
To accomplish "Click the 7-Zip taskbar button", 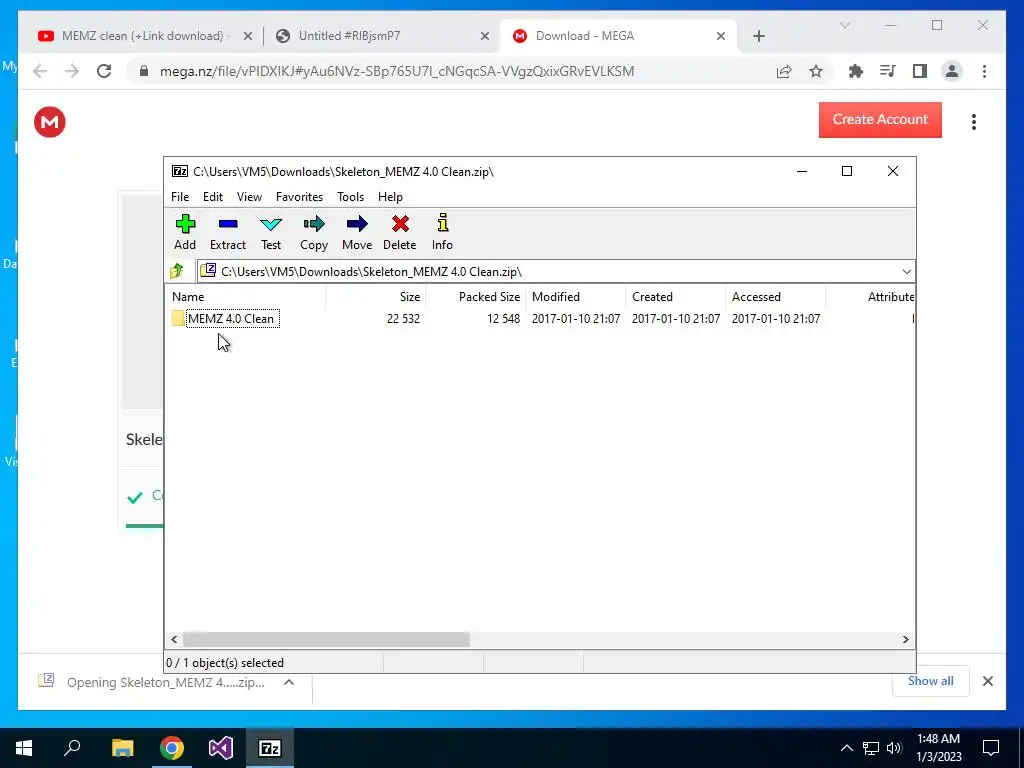I will click(x=270, y=748).
